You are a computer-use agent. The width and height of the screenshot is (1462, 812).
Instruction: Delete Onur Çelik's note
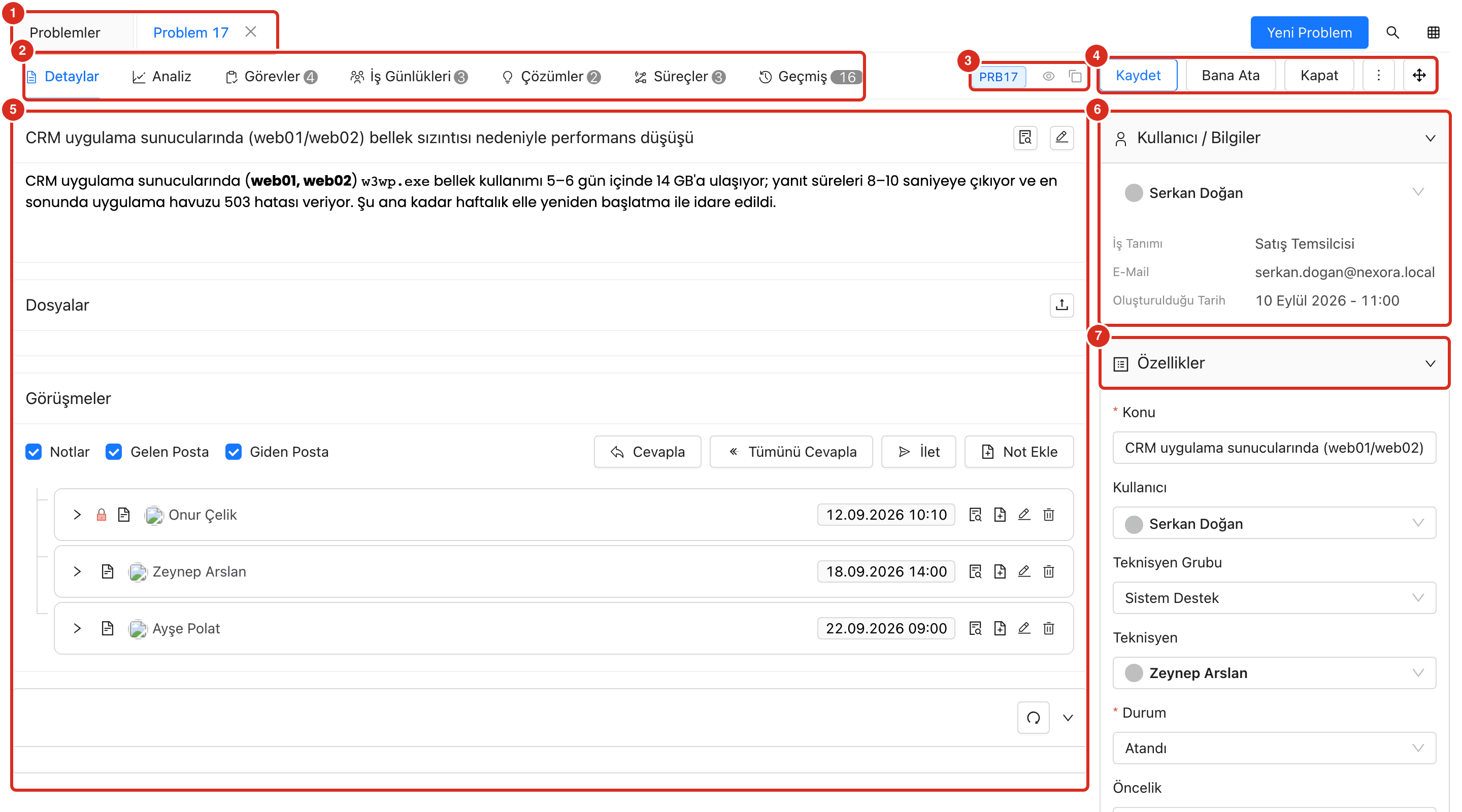[1048, 515]
